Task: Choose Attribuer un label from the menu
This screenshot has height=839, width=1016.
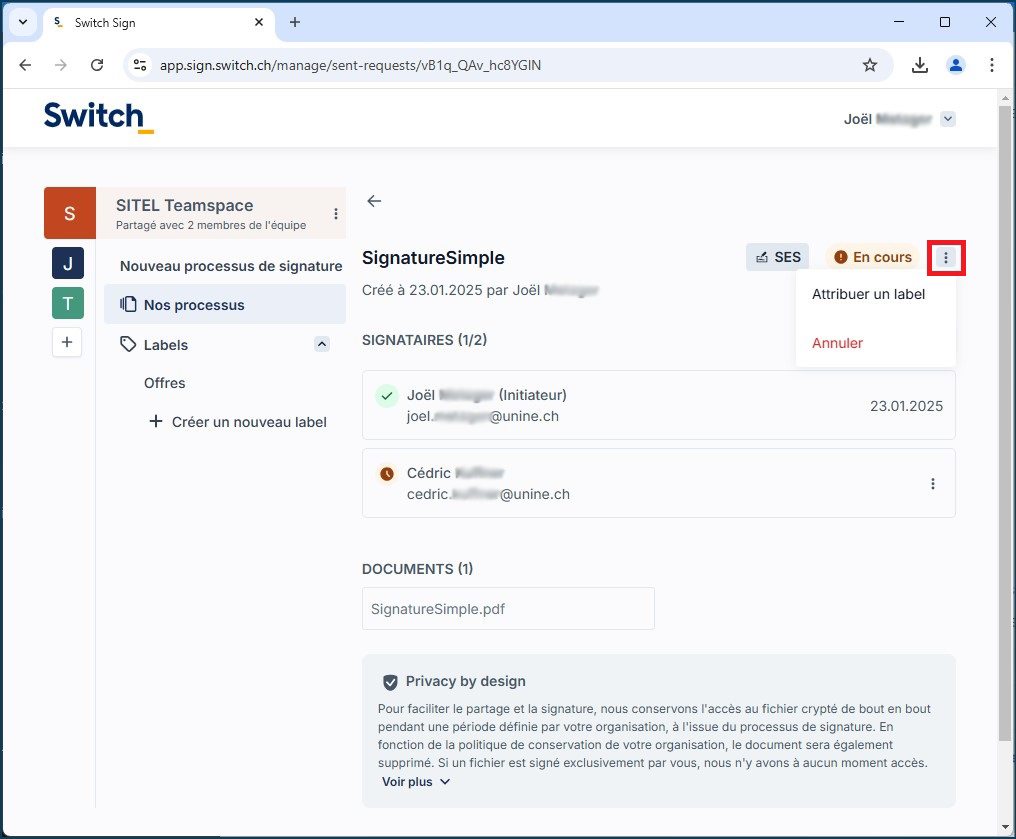Action: coord(868,295)
